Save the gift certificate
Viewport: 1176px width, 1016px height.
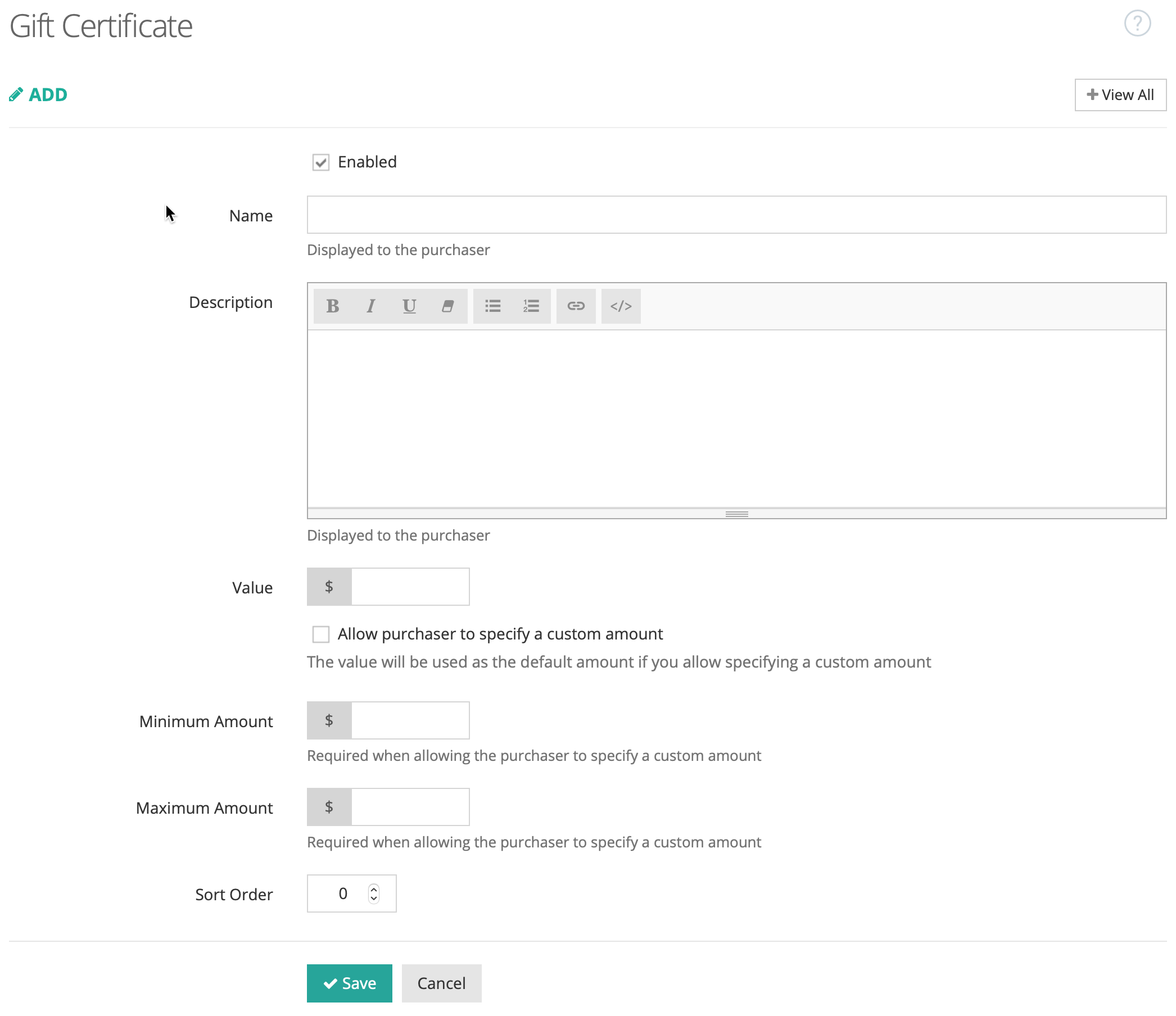click(350, 983)
